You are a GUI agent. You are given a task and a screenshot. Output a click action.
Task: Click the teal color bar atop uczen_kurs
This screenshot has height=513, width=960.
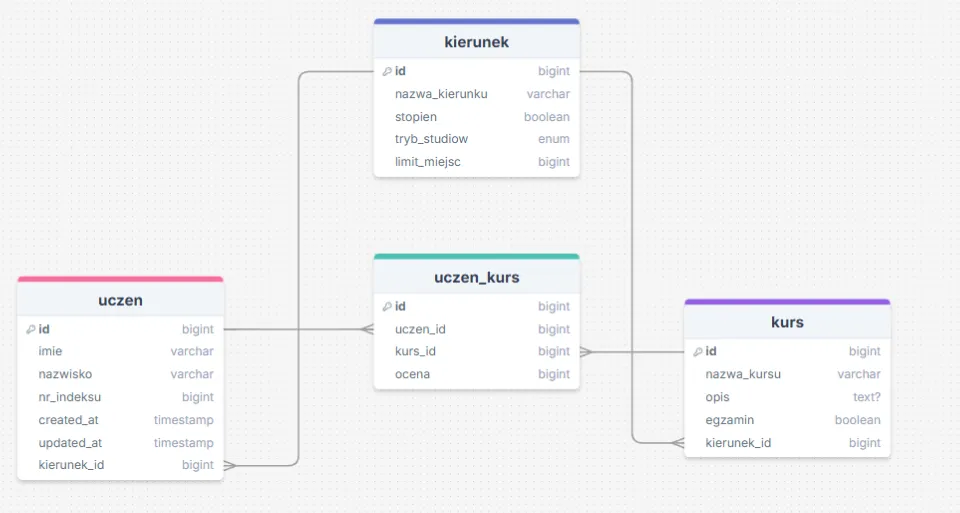click(x=476, y=256)
